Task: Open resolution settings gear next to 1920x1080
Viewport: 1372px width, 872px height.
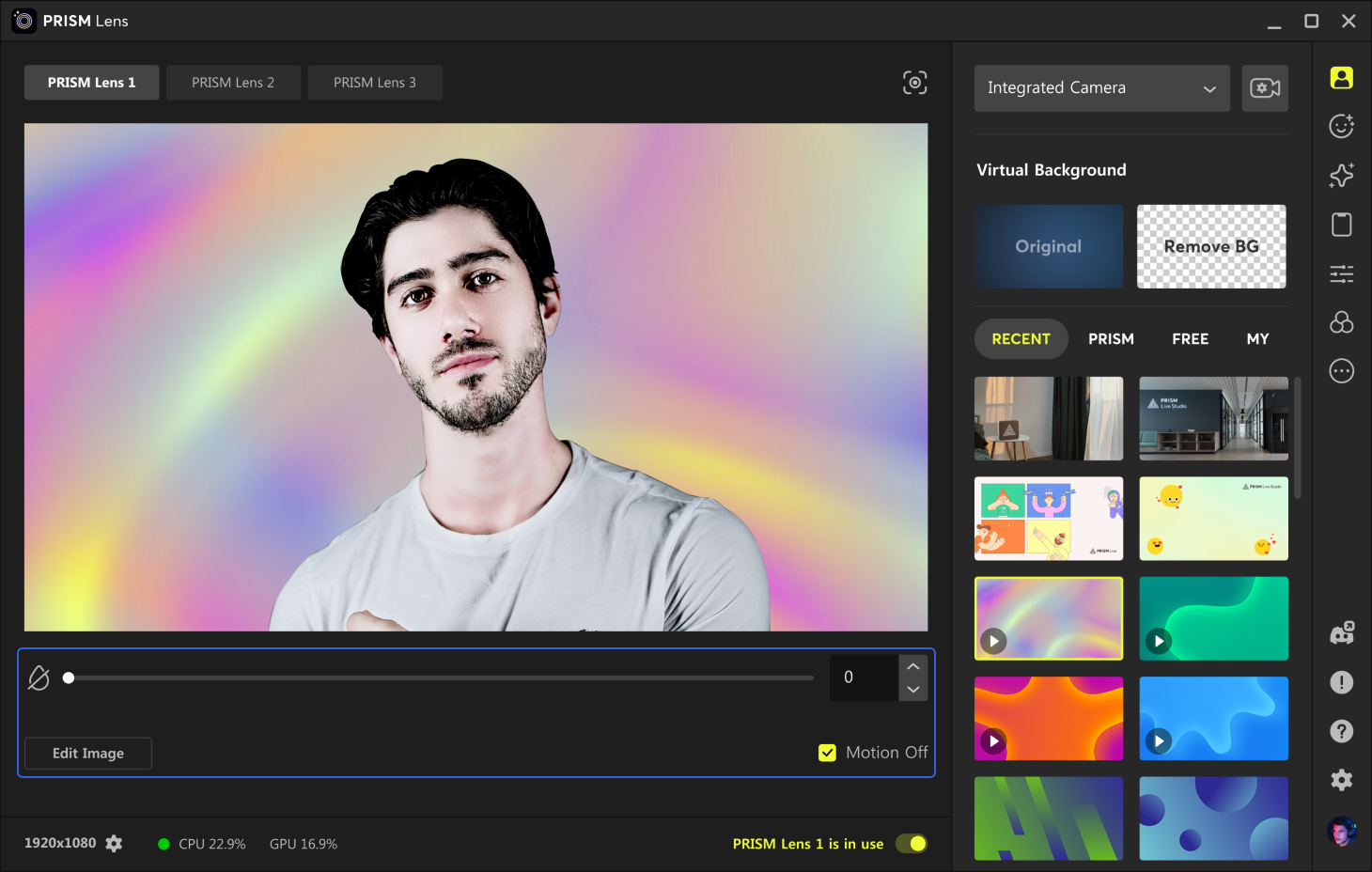Action: coord(114,844)
